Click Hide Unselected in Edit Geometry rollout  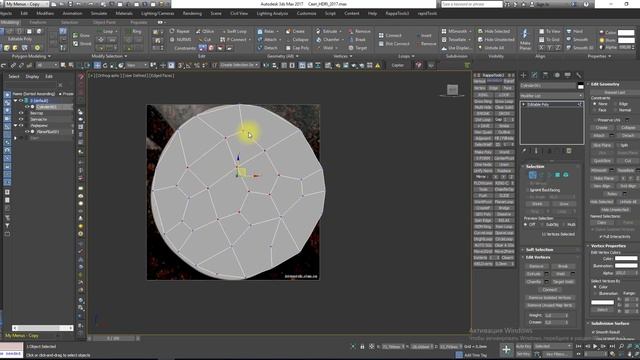point(615,209)
